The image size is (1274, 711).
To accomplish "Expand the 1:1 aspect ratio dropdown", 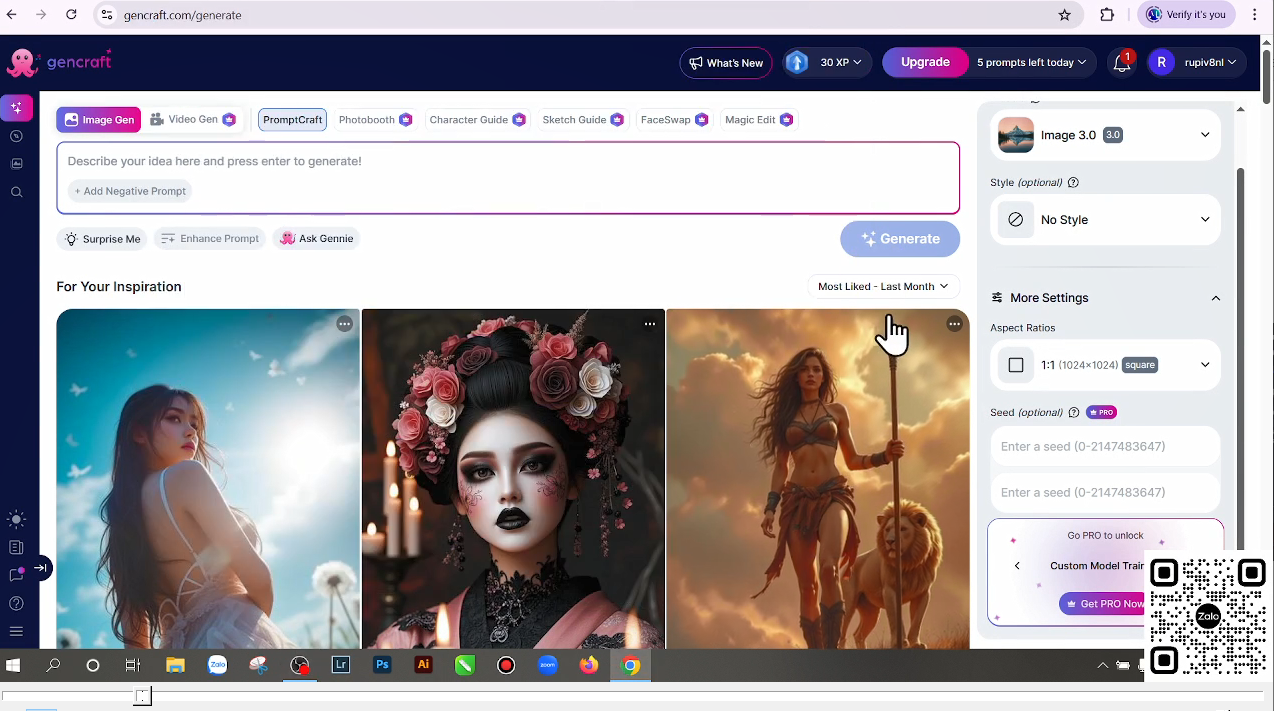I will click(1105, 365).
